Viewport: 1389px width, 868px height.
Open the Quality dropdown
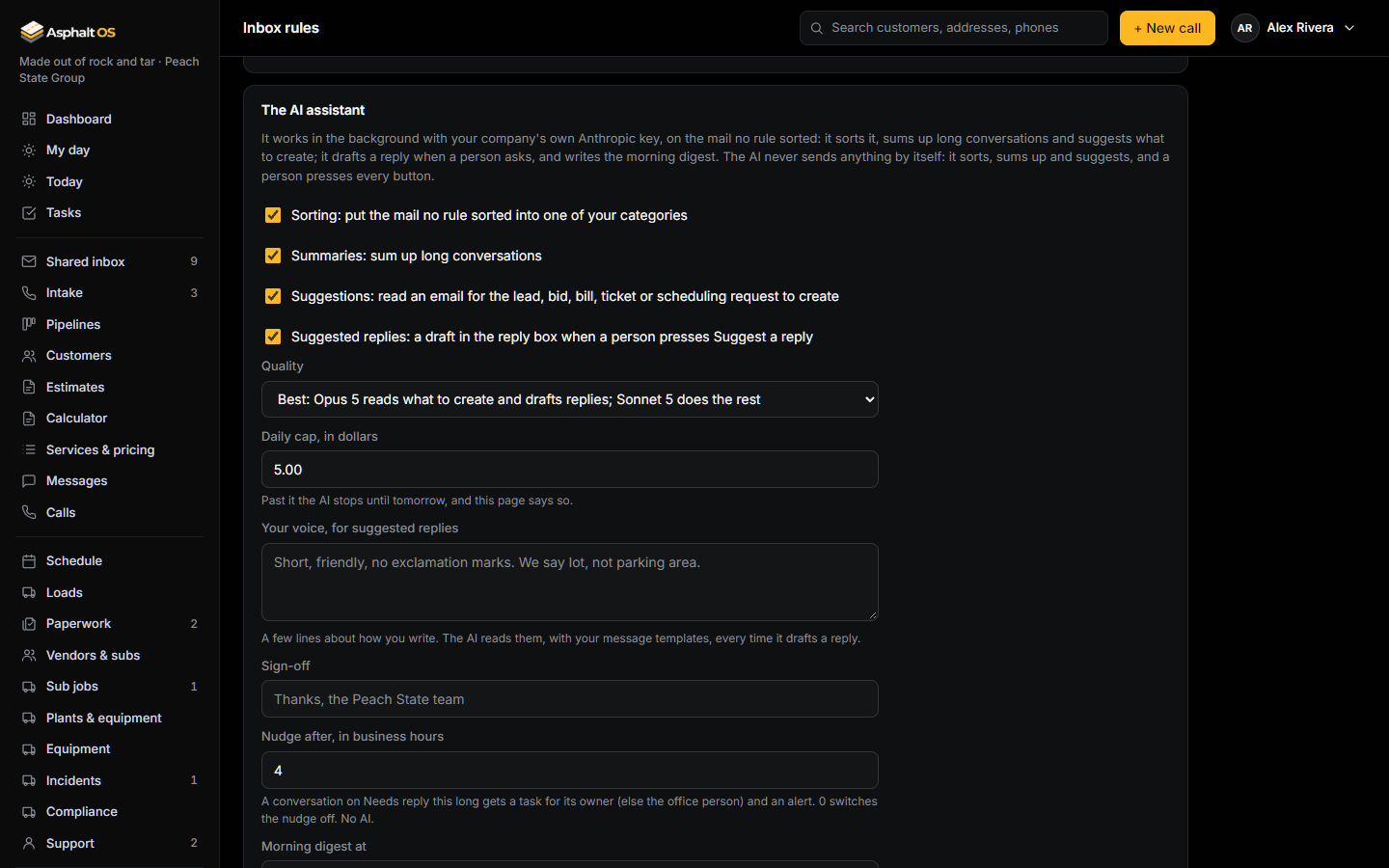tap(570, 399)
